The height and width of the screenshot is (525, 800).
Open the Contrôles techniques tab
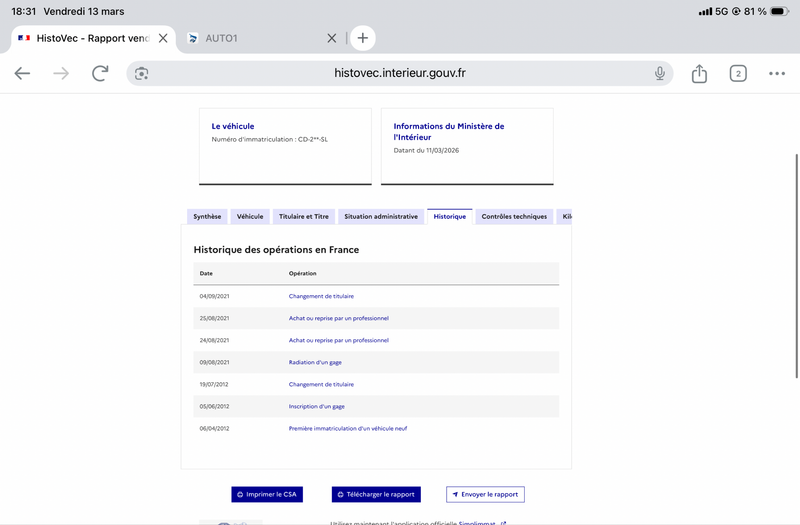click(x=514, y=216)
